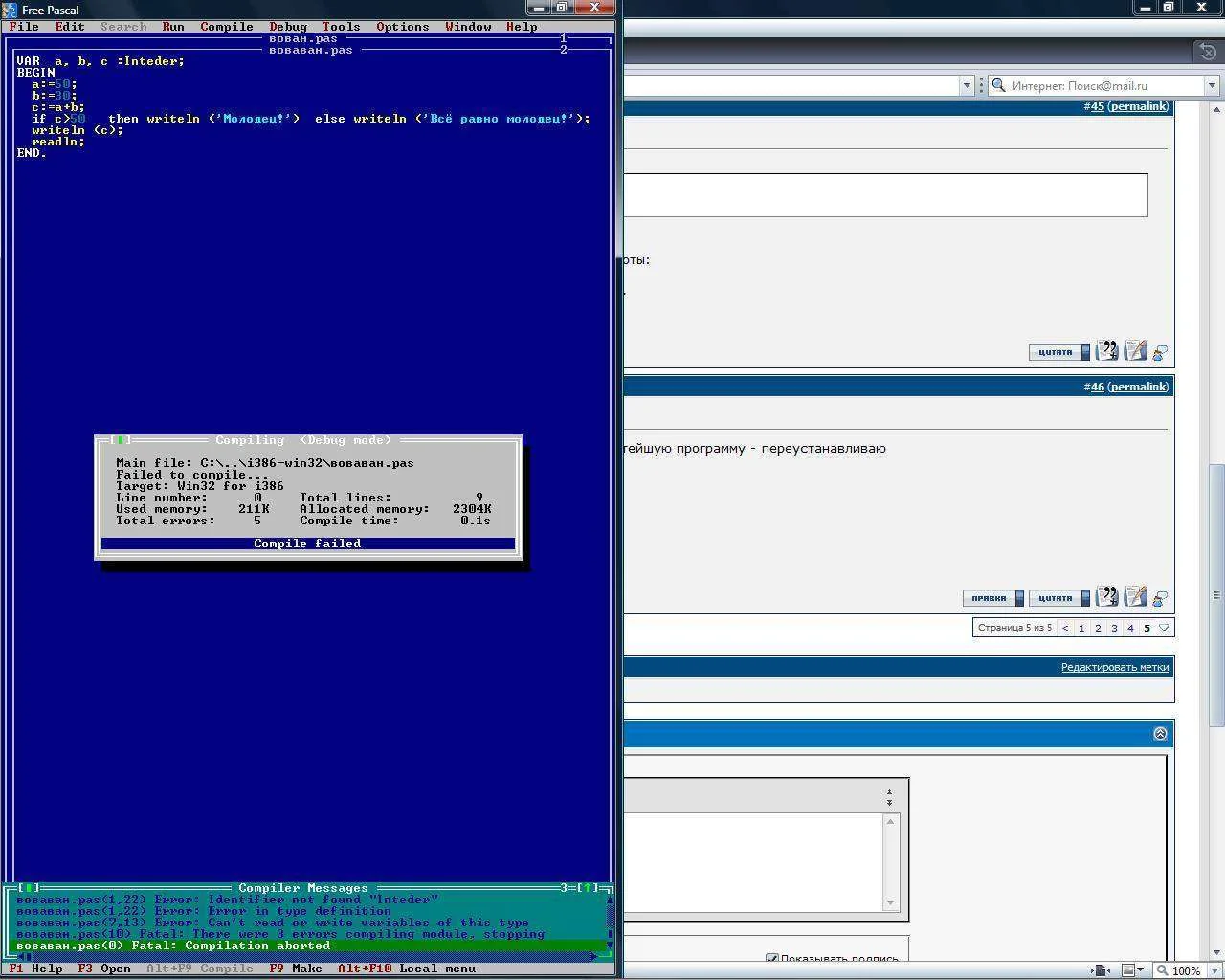Zoom the Compiler Messages window with arrow icon

pos(587,888)
